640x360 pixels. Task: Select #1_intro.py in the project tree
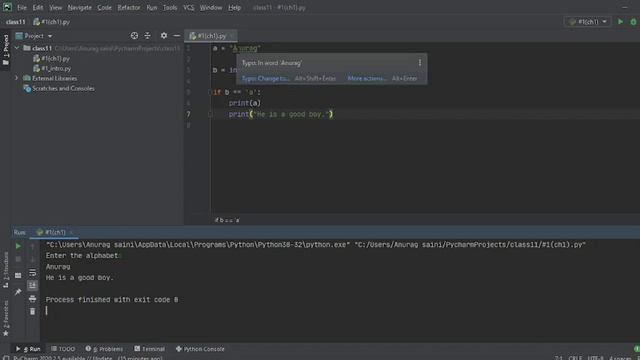52,69
